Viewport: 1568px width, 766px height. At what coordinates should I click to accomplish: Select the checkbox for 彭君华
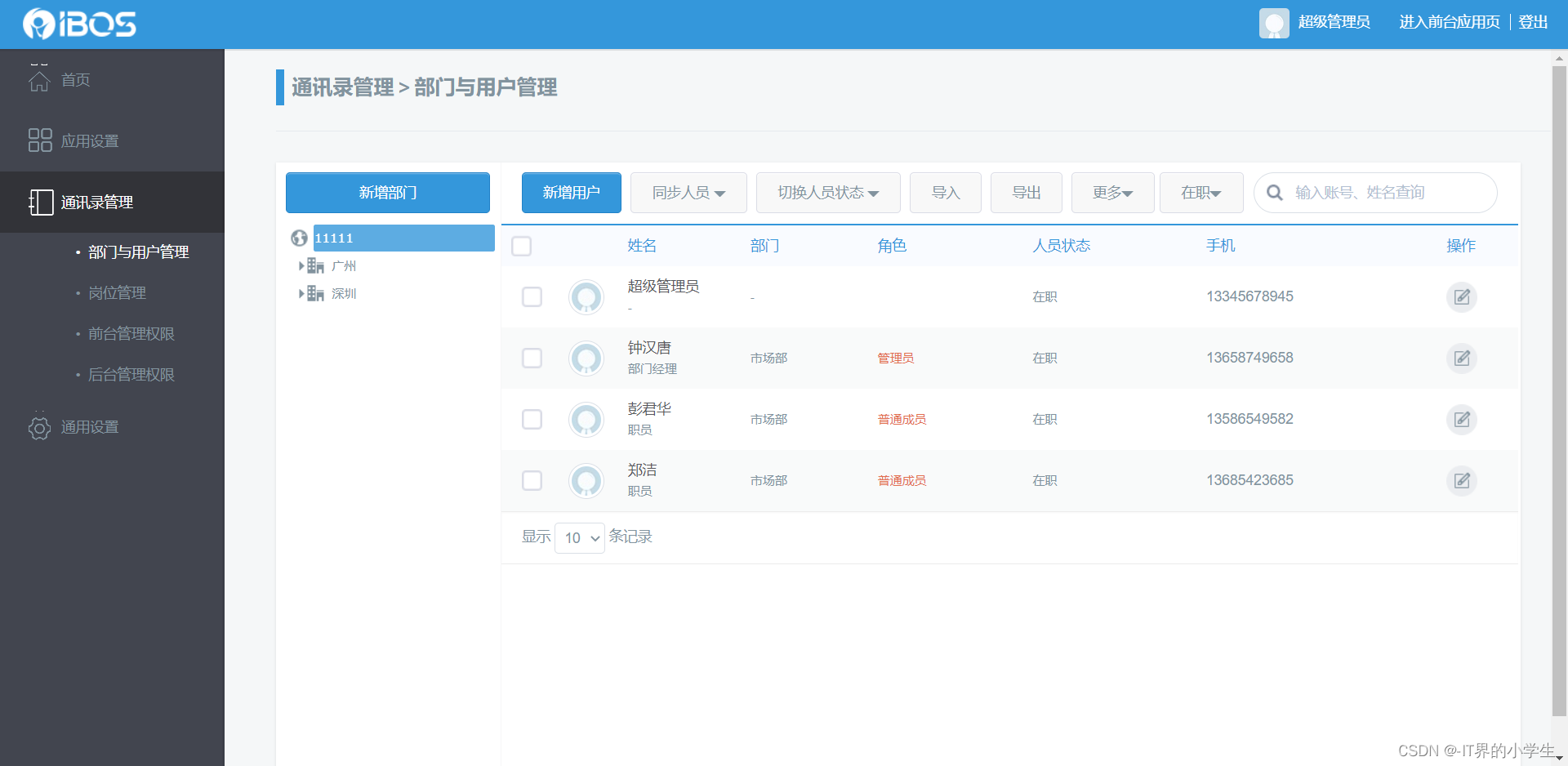[x=532, y=419]
